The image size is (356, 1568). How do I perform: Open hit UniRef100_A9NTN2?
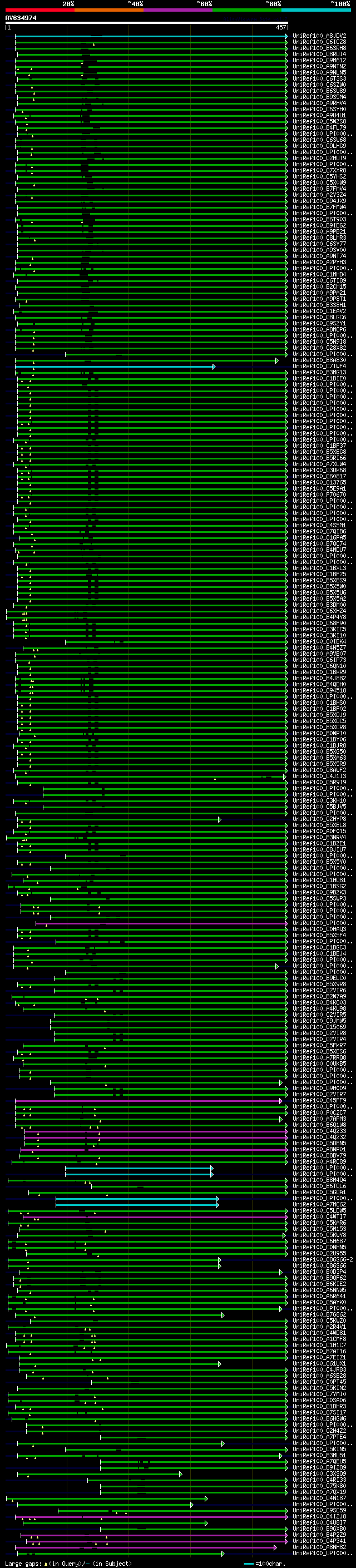point(319,66)
